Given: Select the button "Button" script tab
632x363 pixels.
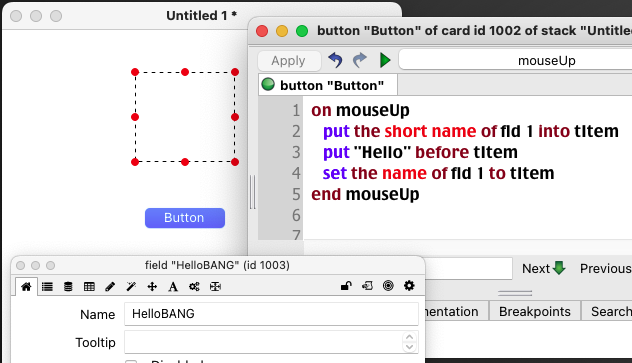Looking at the screenshot, I should click(x=328, y=85).
